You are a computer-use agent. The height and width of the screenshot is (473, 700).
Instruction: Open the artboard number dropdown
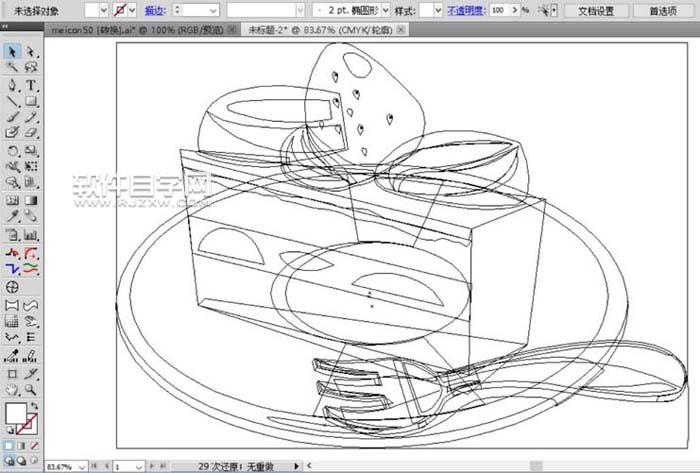click(x=139, y=467)
